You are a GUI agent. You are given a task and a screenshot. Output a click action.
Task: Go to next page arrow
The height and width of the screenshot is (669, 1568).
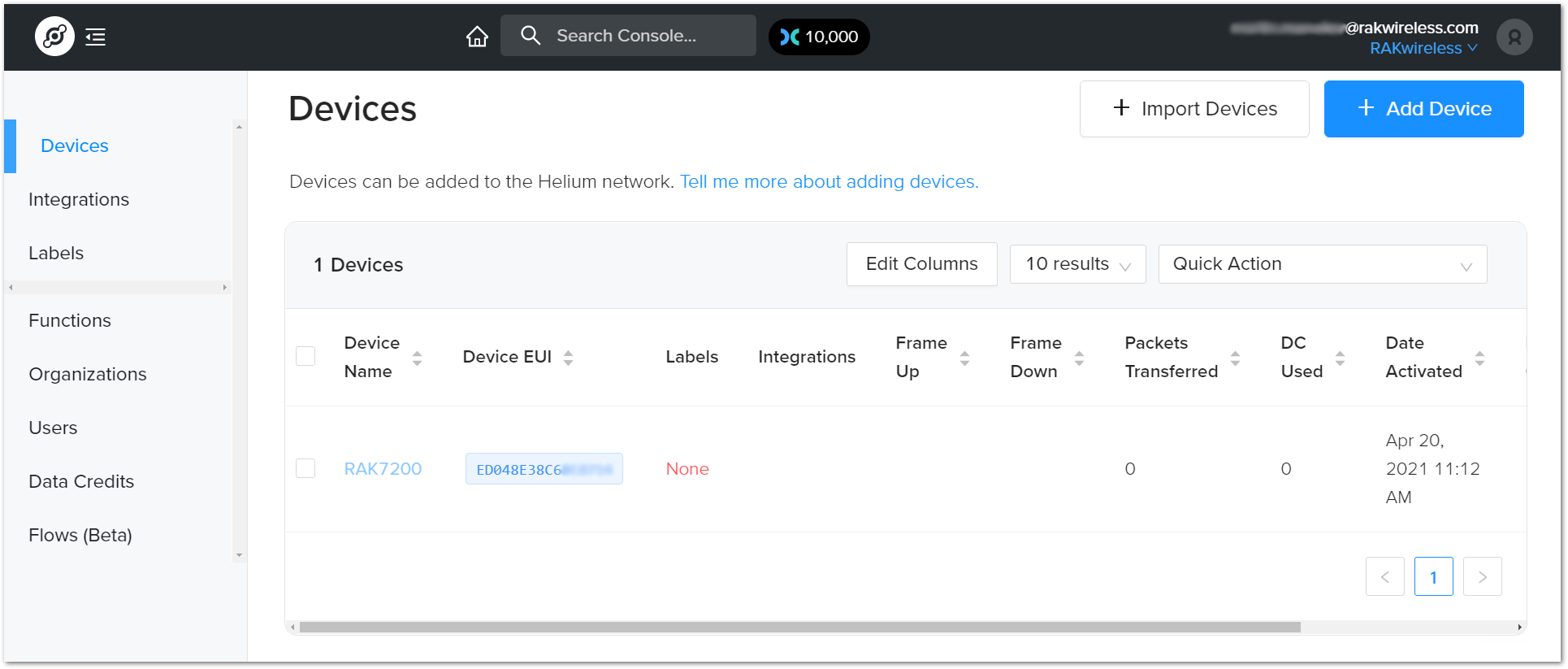click(x=1482, y=576)
